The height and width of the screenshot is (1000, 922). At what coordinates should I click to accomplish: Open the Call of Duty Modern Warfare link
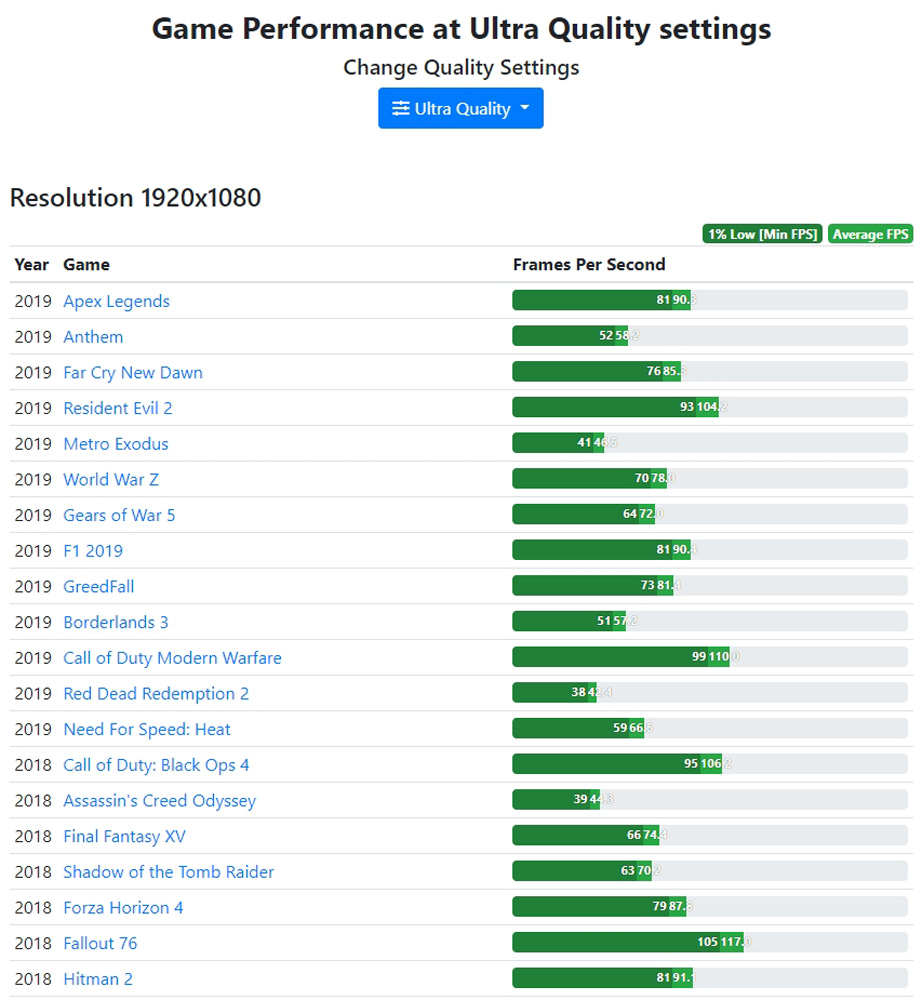point(172,658)
